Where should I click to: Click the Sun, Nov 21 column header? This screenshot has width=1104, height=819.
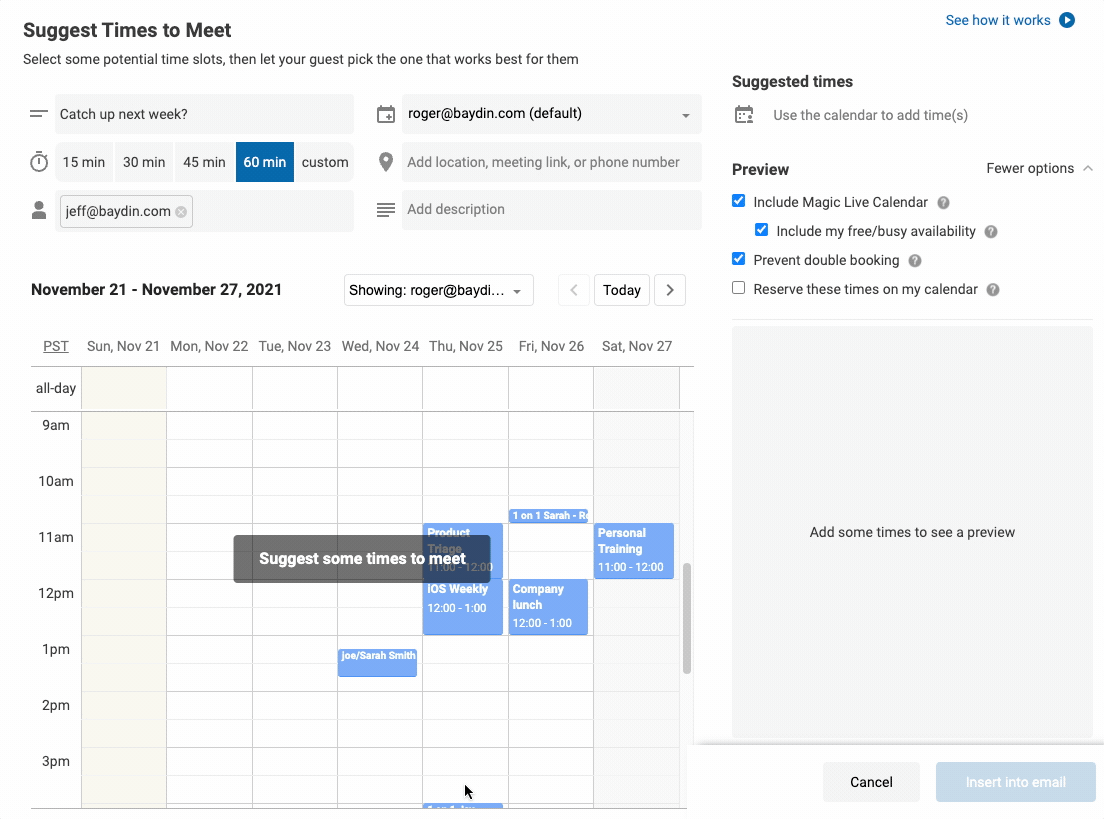coord(123,346)
